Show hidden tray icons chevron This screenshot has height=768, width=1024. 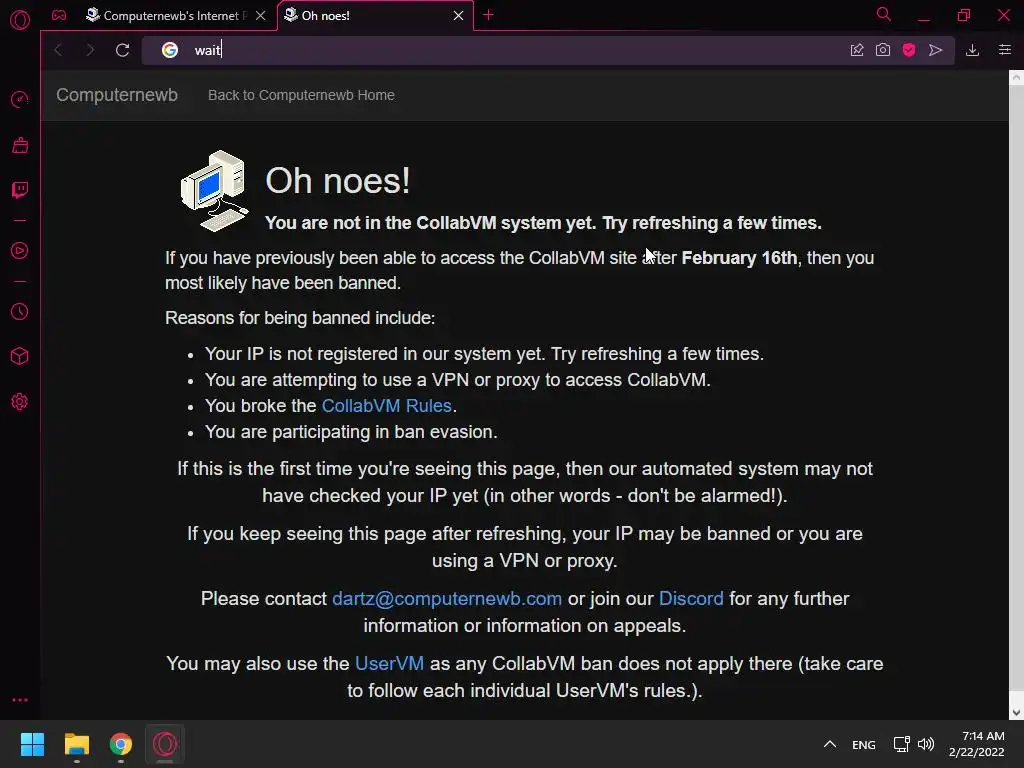(829, 744)
